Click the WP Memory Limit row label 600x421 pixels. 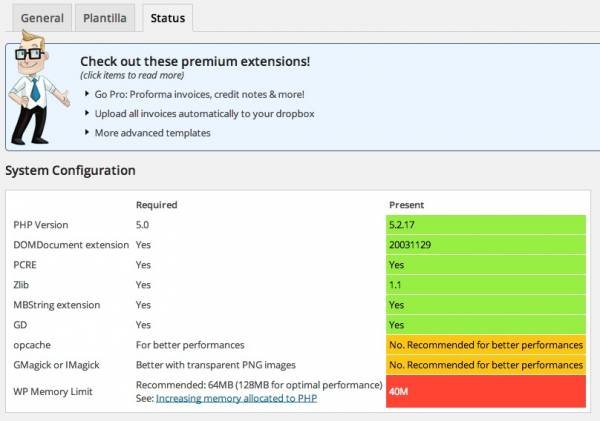pos(53,392)
